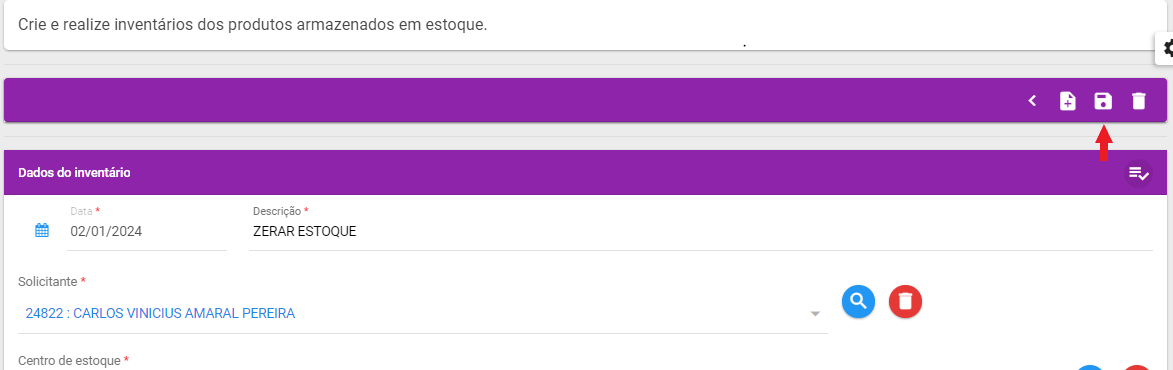Open the calendar icon beside Data field
The height and width of the screenshot is (370, 1173).
pyautogui.click(x=42, y=230)
